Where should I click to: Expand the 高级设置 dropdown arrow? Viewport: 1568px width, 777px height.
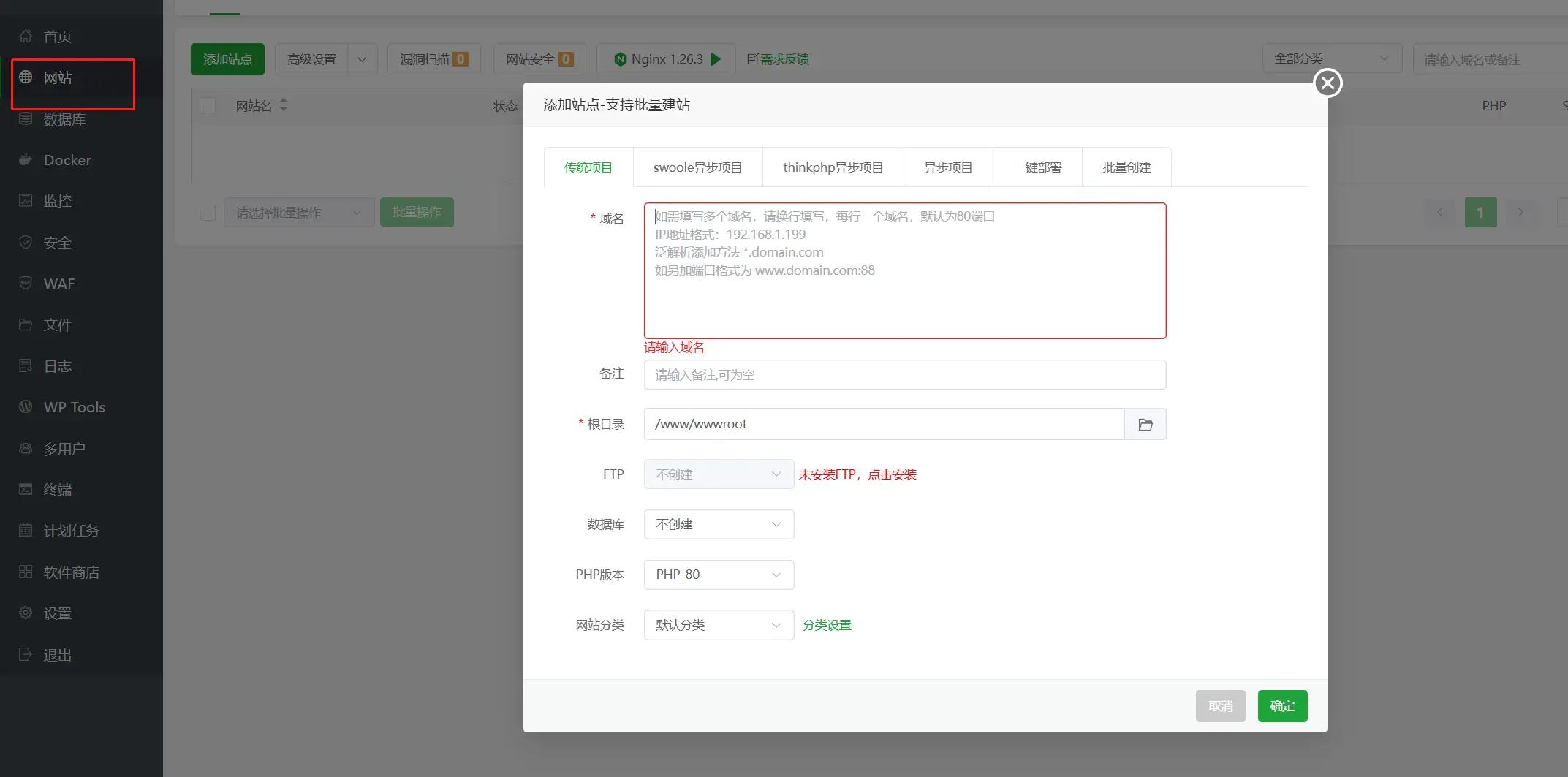362,59
